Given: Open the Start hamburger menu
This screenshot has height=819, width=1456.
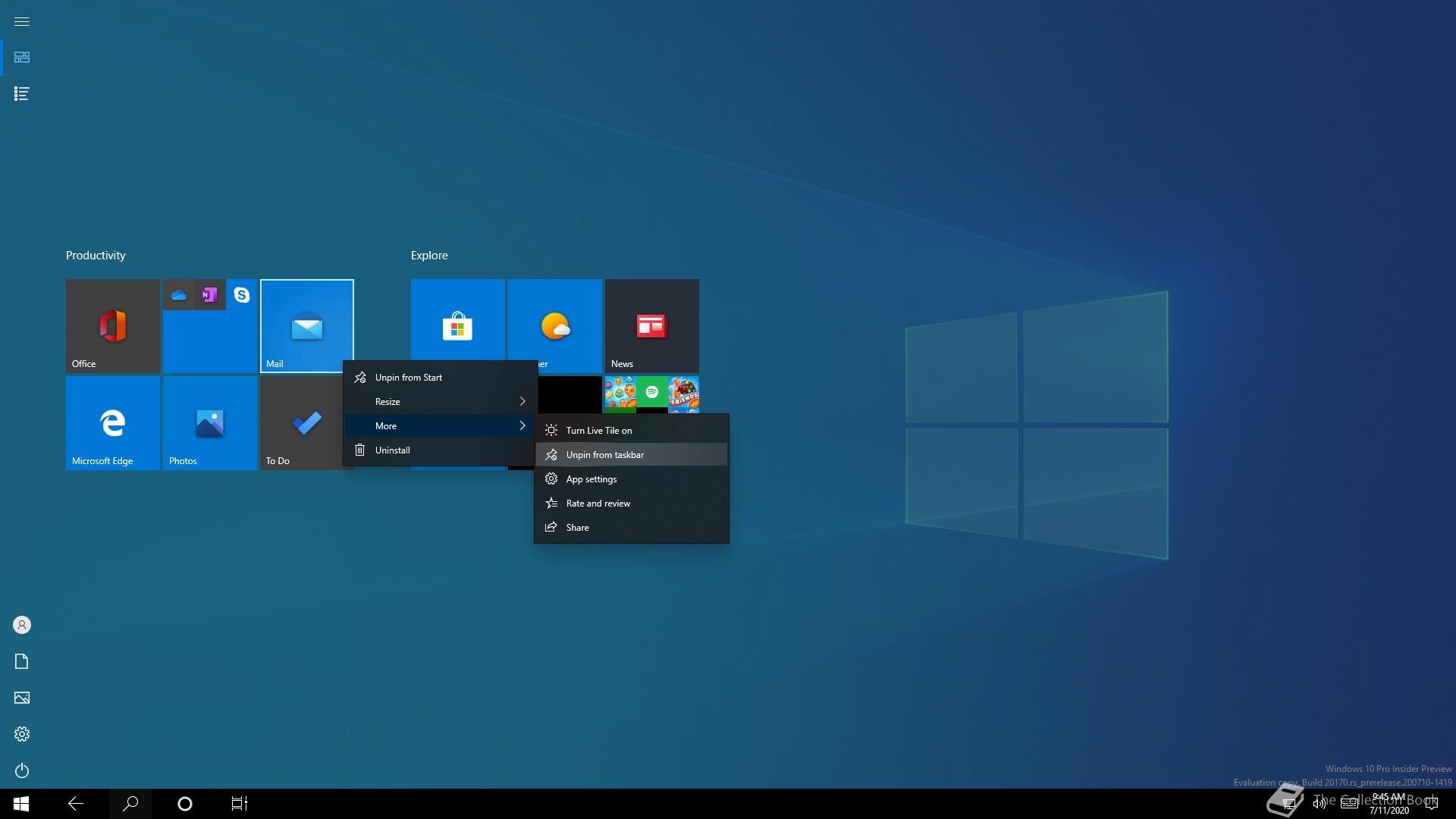Looking at the screenshot, I should 22,21.
